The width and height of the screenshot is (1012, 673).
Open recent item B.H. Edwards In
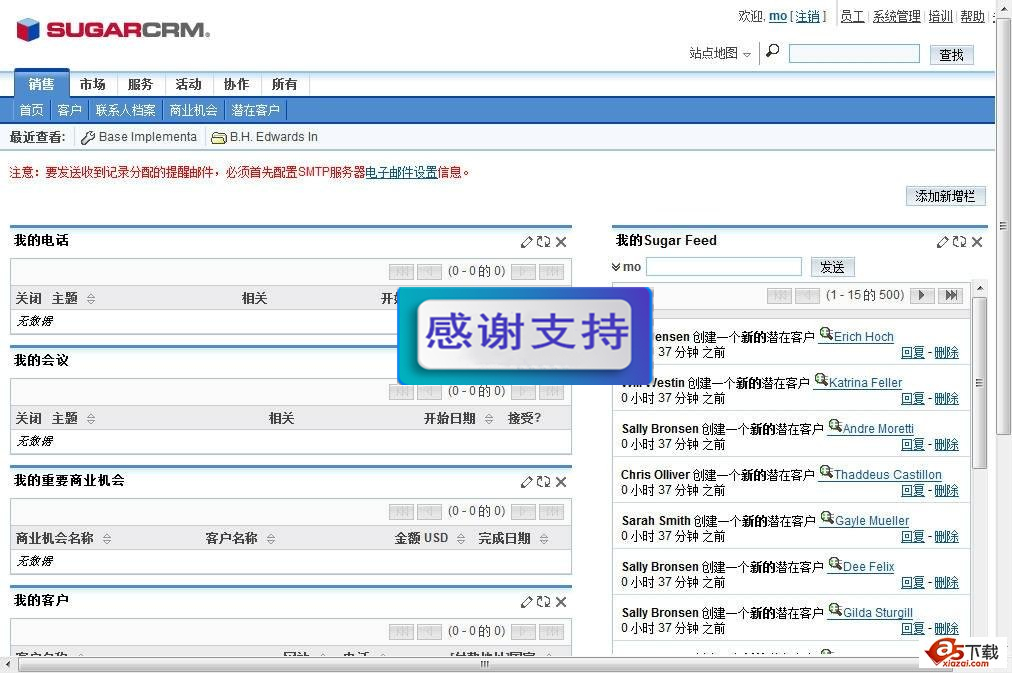click(x=265, y=137)
